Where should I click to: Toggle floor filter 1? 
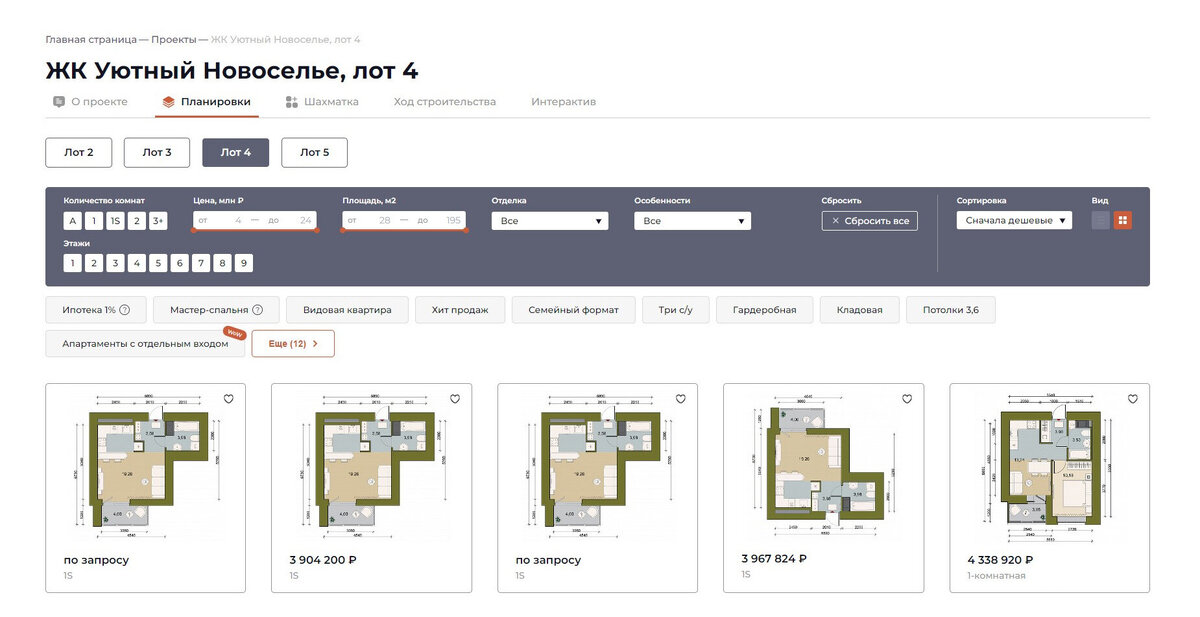coord(72,263)
